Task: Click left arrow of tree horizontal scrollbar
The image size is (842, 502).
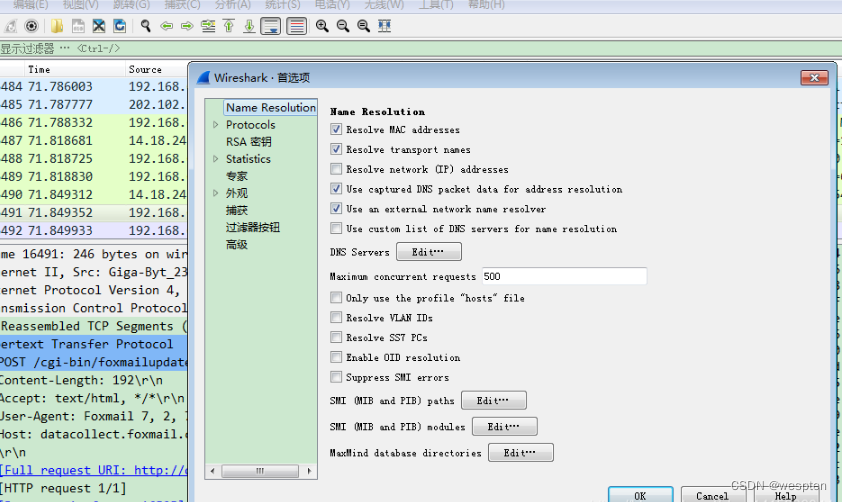Action: point(213,471)
